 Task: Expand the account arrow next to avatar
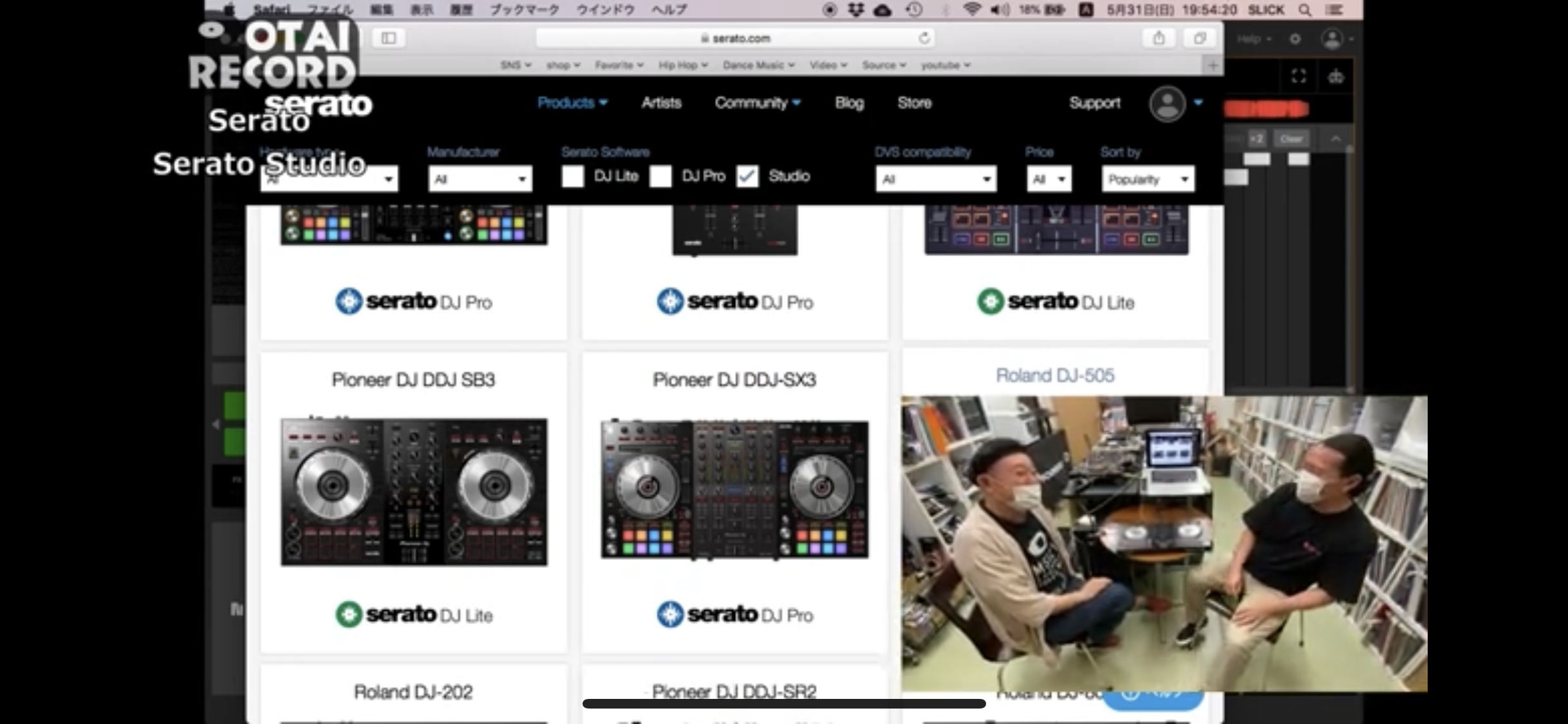pos(1198,102)
